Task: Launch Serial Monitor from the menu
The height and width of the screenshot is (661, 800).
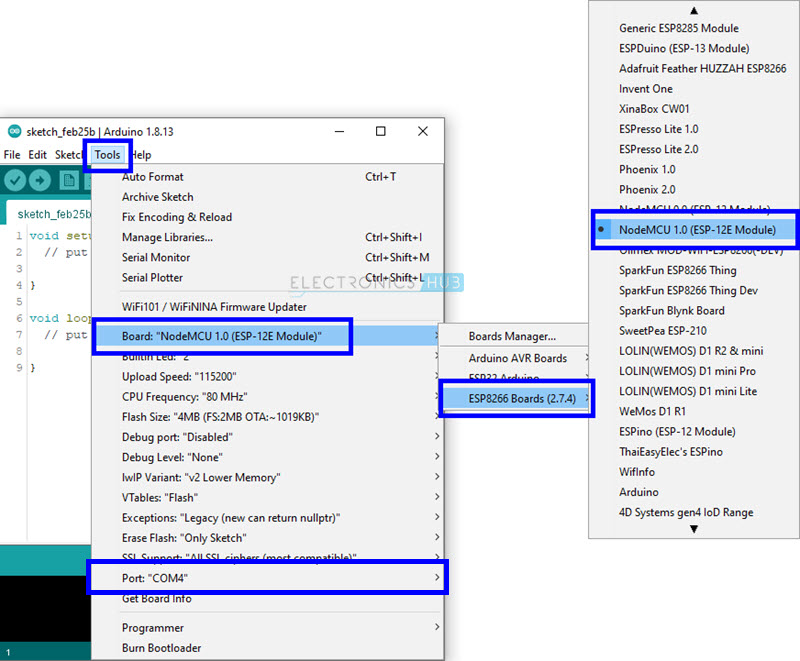Action: [x=156, y=257]
